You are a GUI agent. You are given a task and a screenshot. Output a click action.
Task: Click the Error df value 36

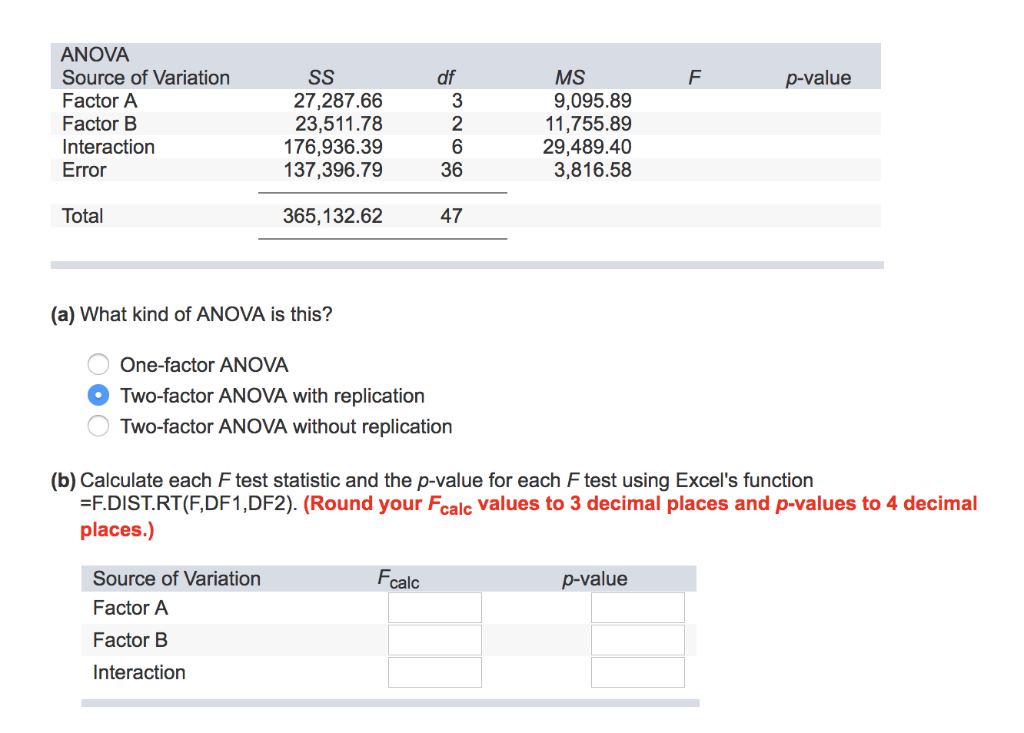(451, 170)
